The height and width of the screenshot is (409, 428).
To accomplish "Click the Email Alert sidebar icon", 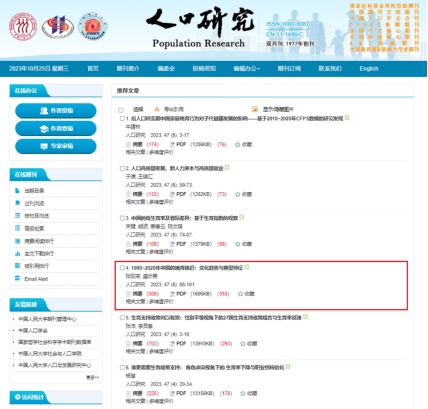I will (17, 279).
